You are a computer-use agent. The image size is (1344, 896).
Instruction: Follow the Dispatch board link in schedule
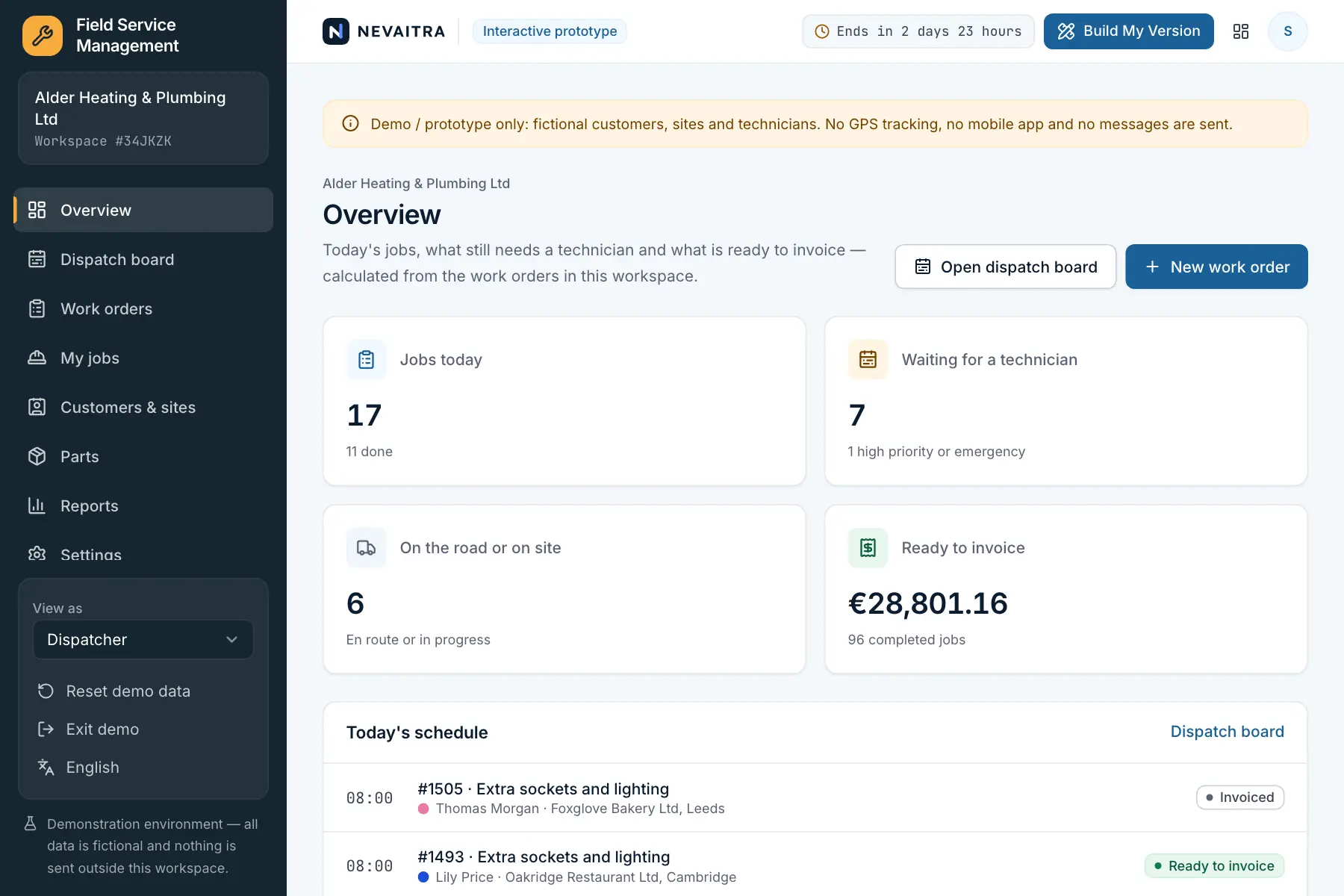click(1227, 732)
